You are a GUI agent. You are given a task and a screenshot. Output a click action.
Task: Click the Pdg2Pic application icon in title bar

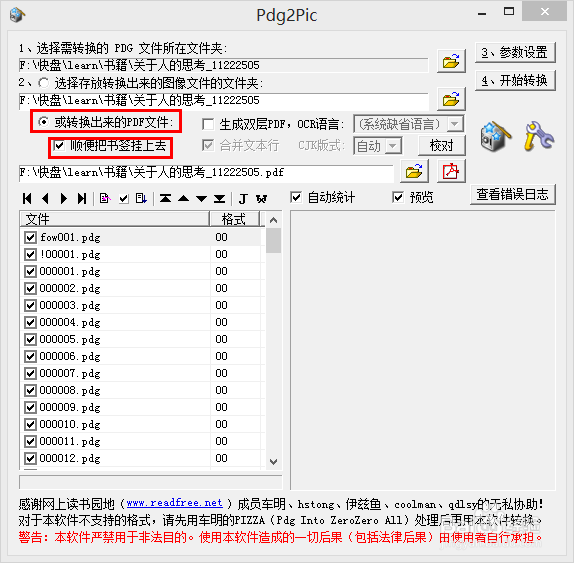[17, 15]
